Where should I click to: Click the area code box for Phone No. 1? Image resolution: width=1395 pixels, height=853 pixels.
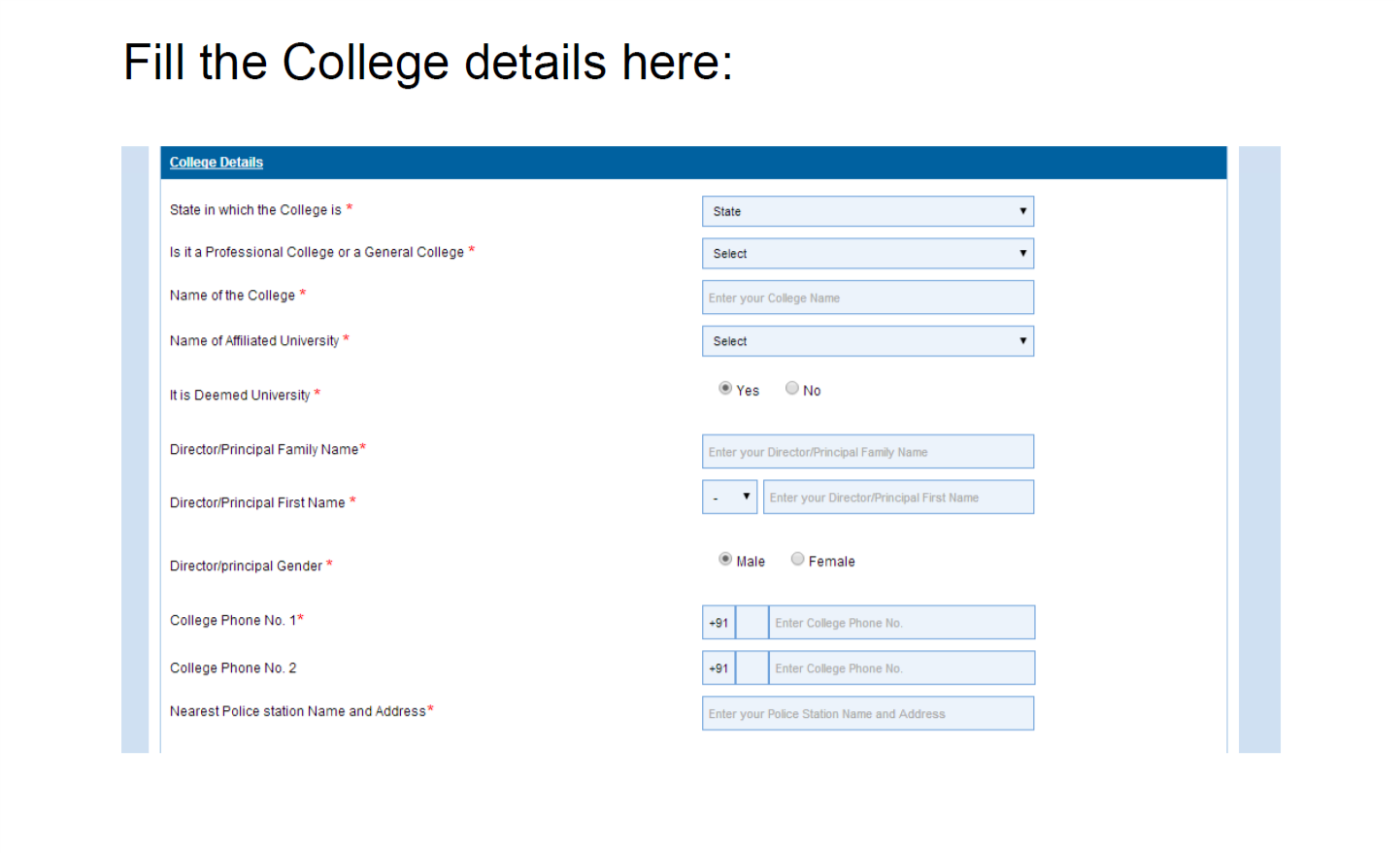pyautogui.click(x=752, y=622)
